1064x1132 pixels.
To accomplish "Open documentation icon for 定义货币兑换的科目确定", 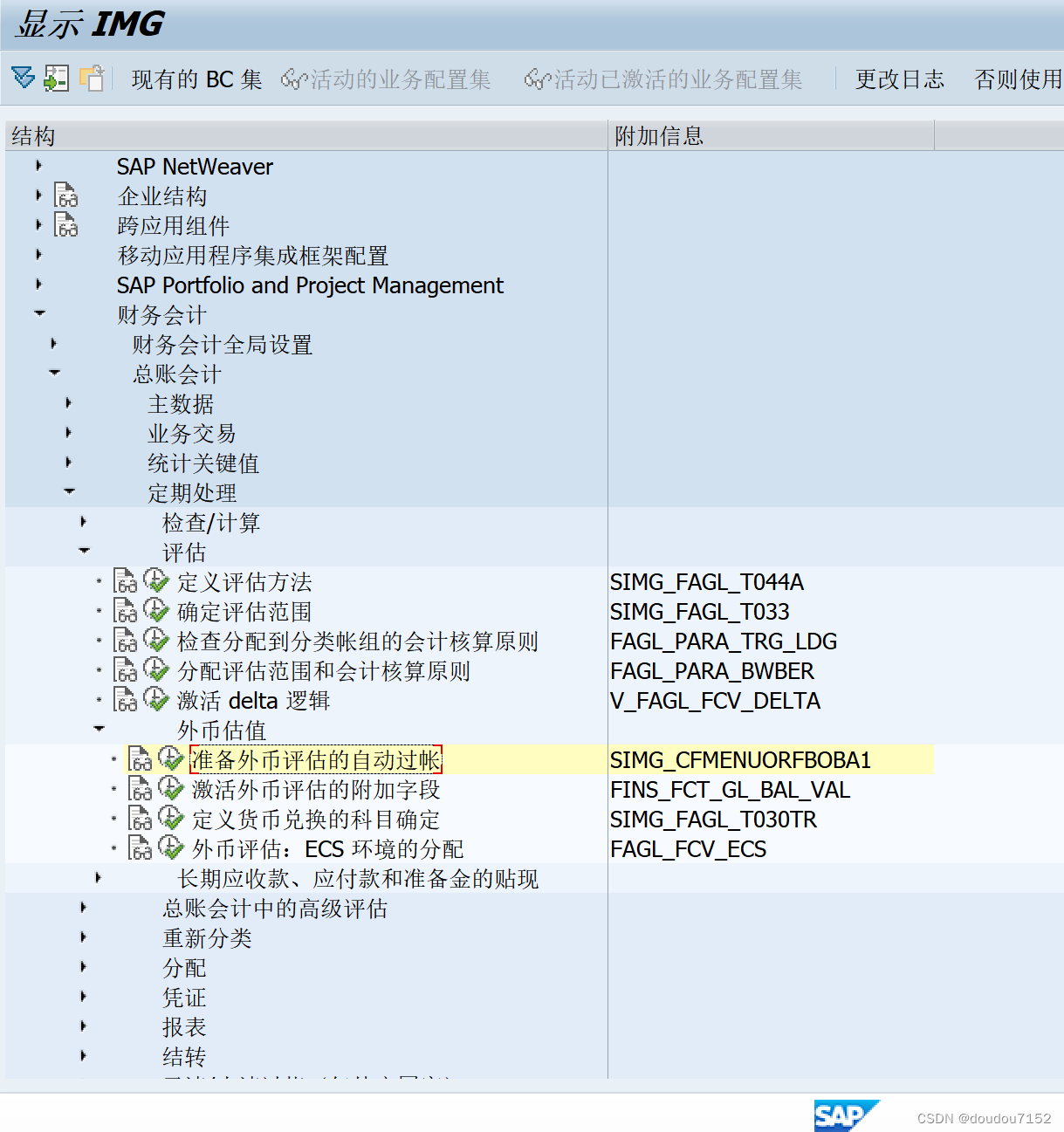I will pos(141,819).
